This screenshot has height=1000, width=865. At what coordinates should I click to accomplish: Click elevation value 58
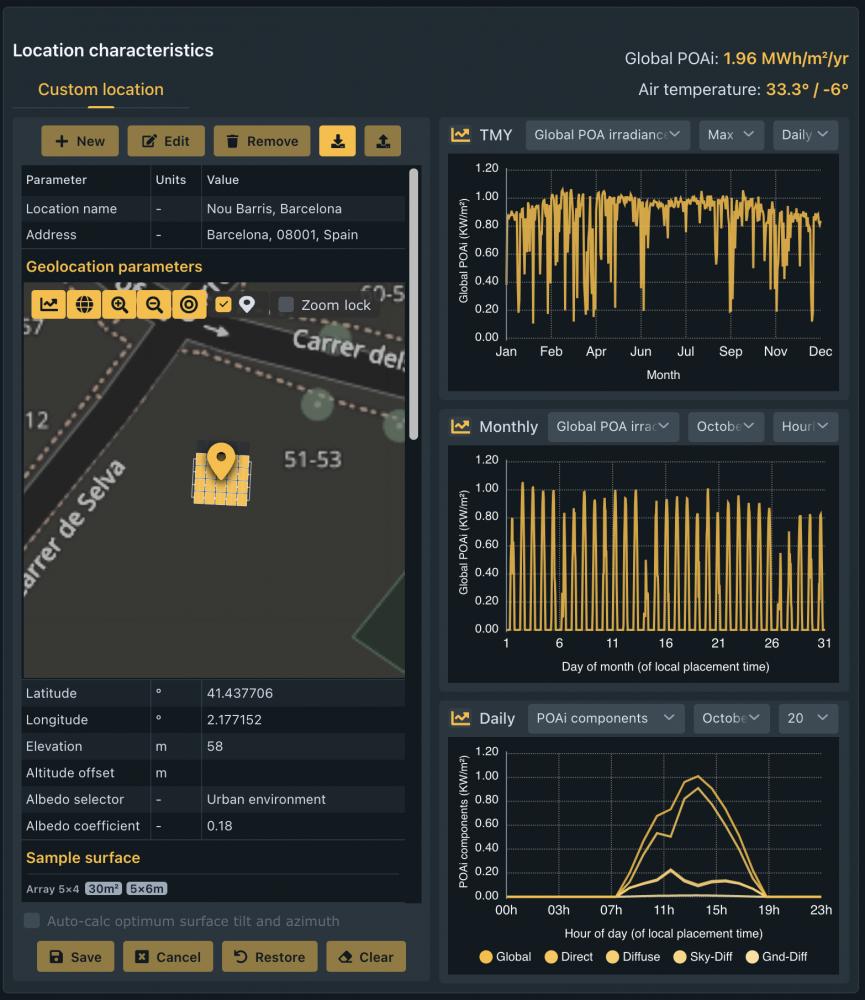[214, 746]
